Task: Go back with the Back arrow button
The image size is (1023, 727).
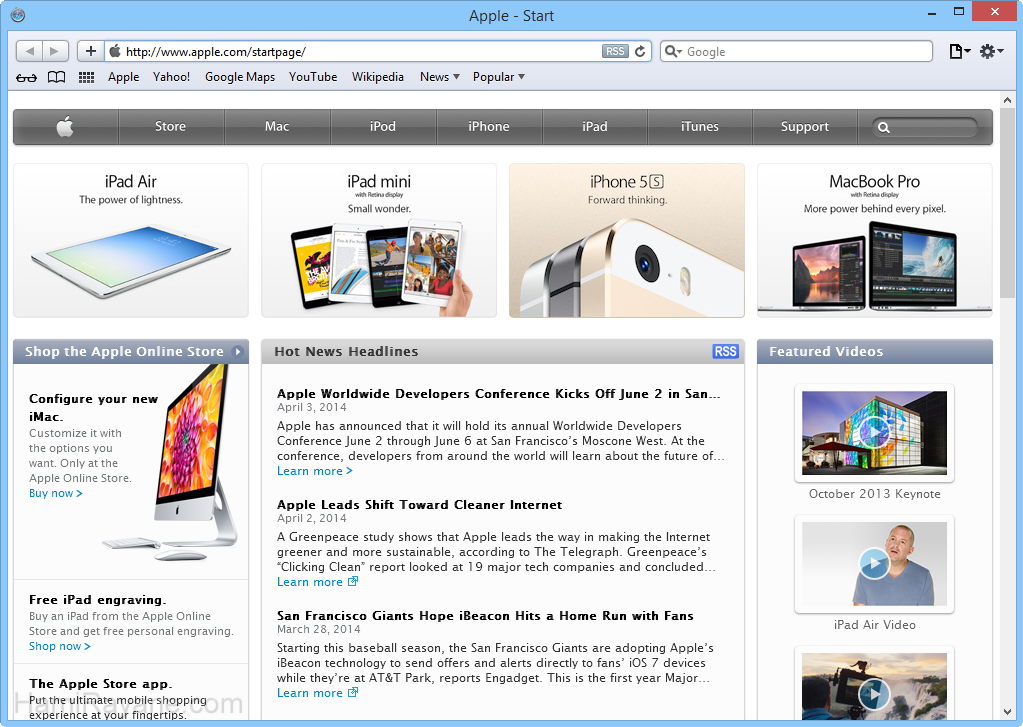Action: click(x=29, y=51)
